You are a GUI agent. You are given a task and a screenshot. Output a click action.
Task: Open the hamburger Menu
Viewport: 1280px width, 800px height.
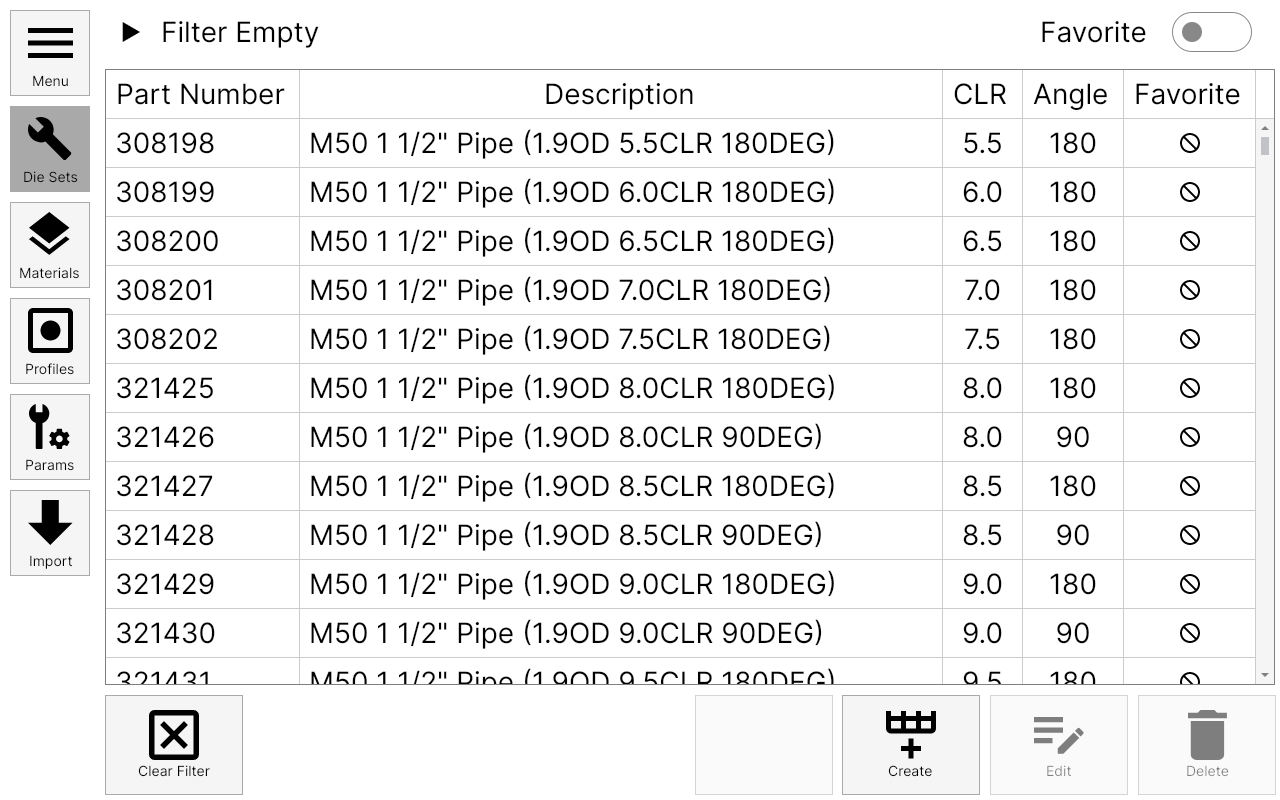tap(49, 52)
